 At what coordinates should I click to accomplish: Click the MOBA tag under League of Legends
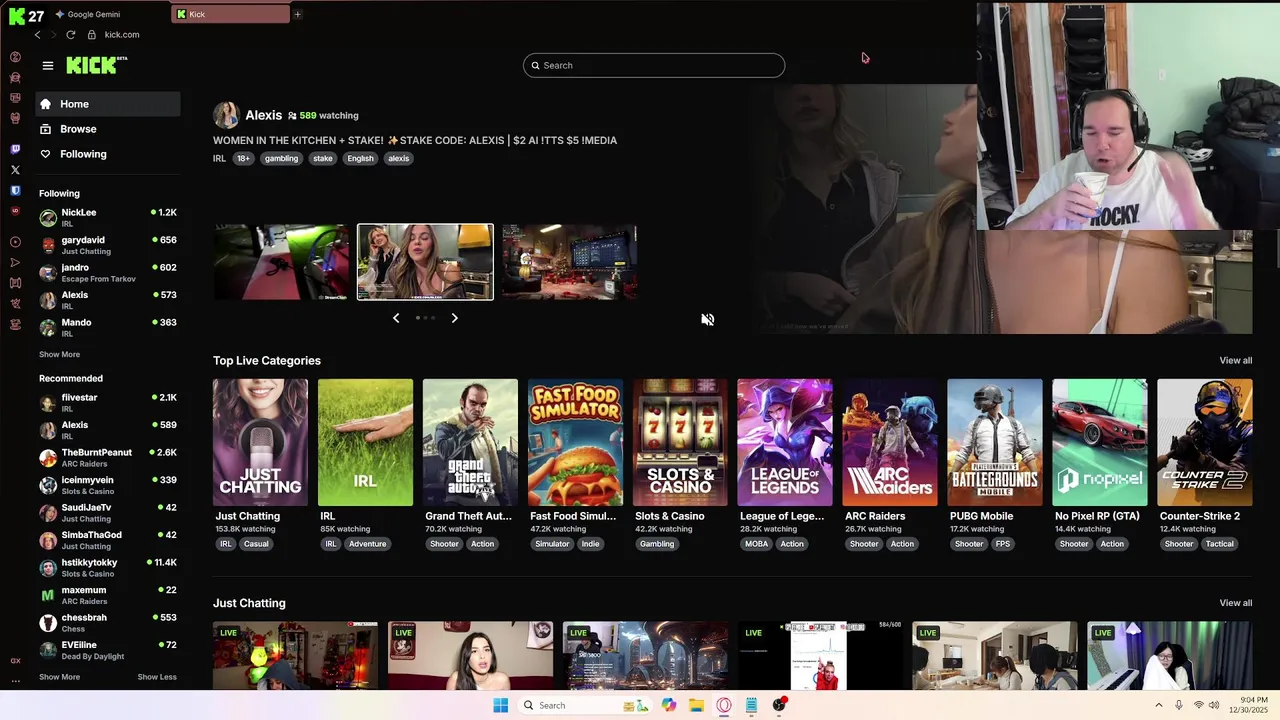coord(757,544)
